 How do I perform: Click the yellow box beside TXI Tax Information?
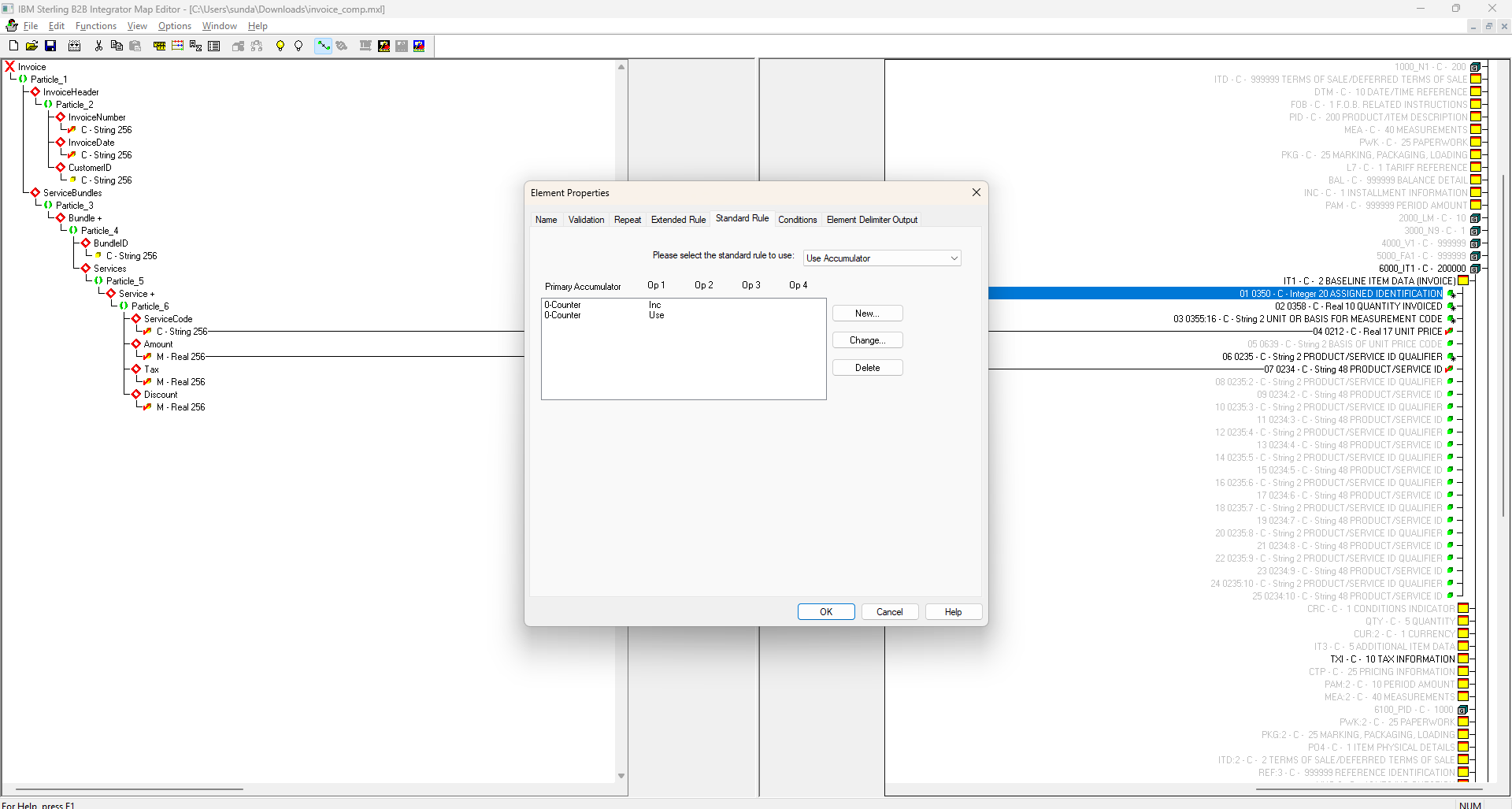tap(1463, 659)
